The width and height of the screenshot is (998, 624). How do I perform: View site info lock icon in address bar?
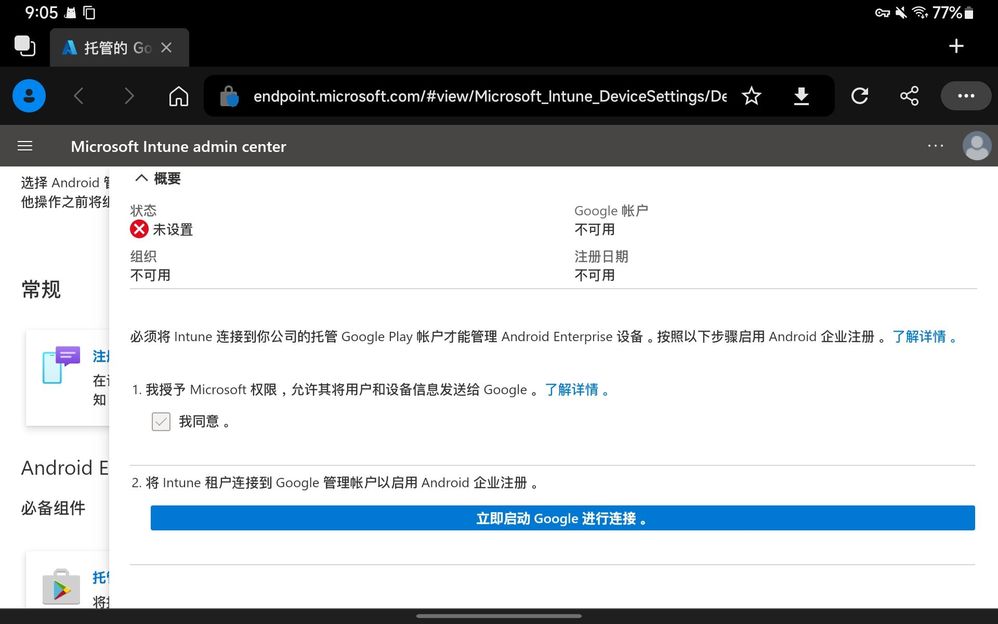click(x=229, y=97)
